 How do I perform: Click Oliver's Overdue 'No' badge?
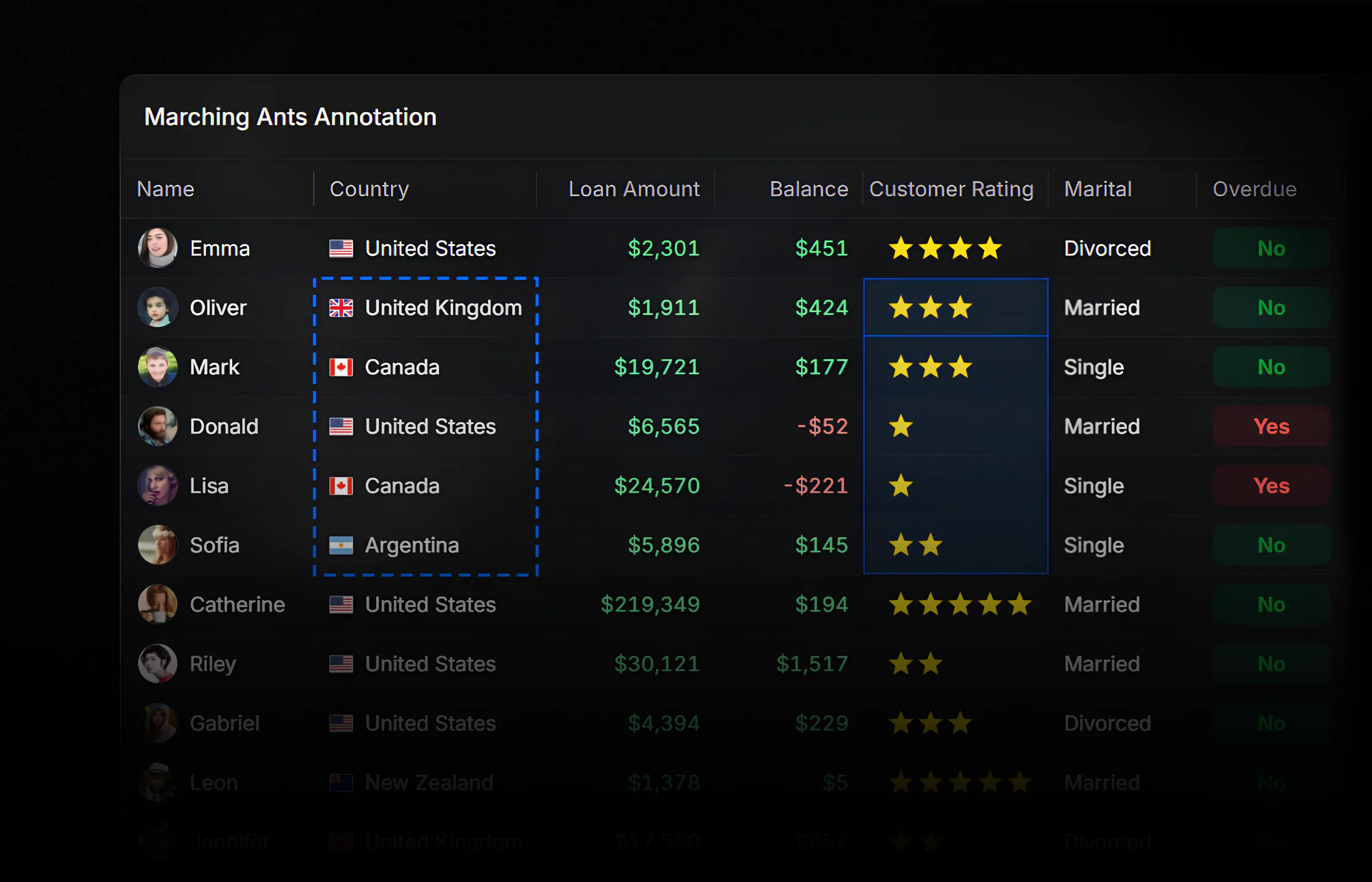[1271, 308]
